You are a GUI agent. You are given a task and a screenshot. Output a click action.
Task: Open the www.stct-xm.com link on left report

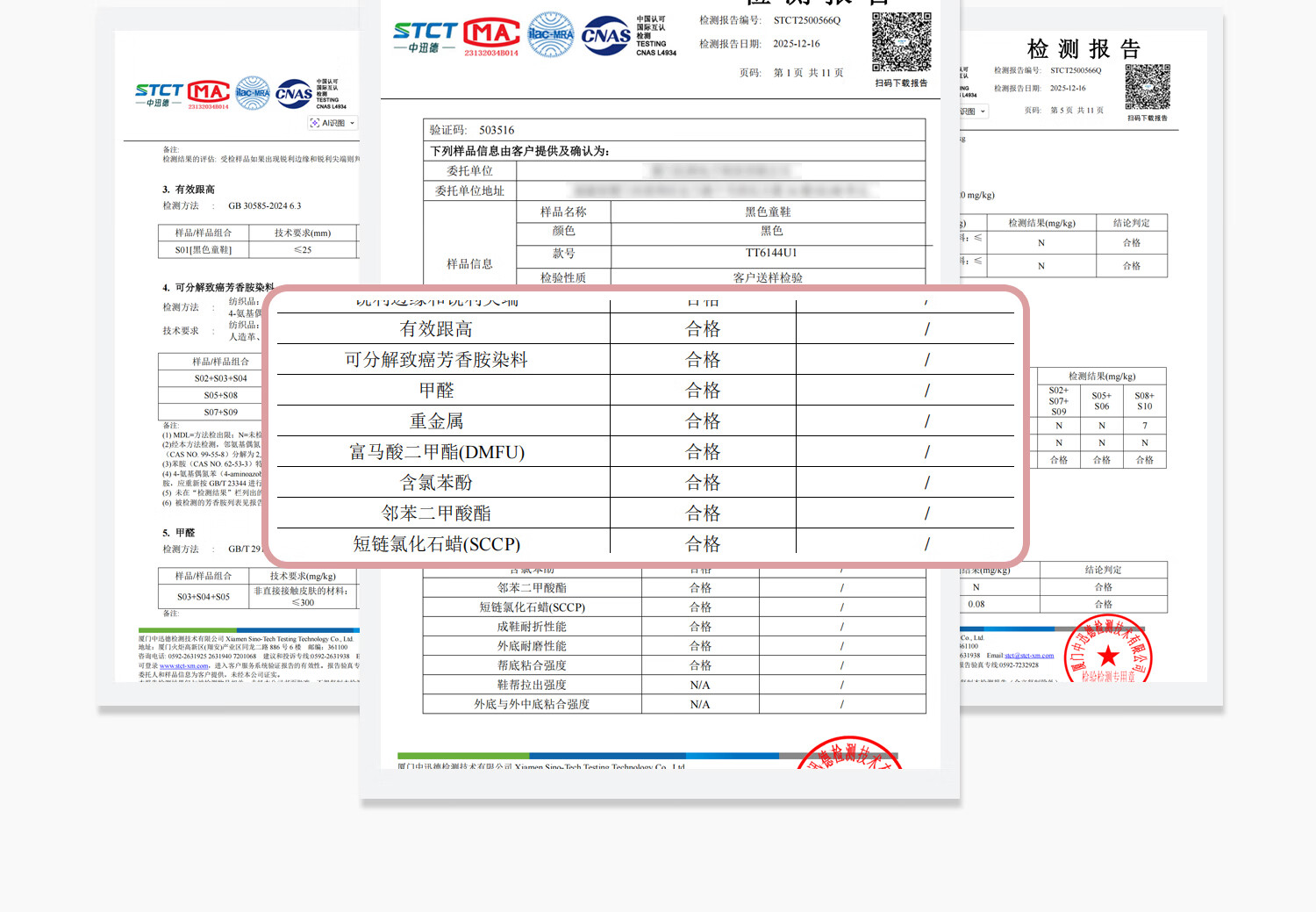184,666
